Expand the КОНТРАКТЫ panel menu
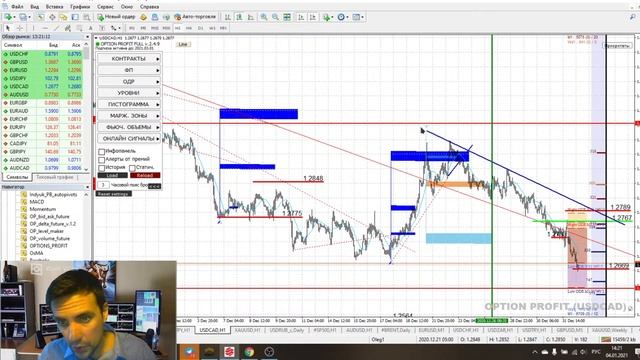 129,59
